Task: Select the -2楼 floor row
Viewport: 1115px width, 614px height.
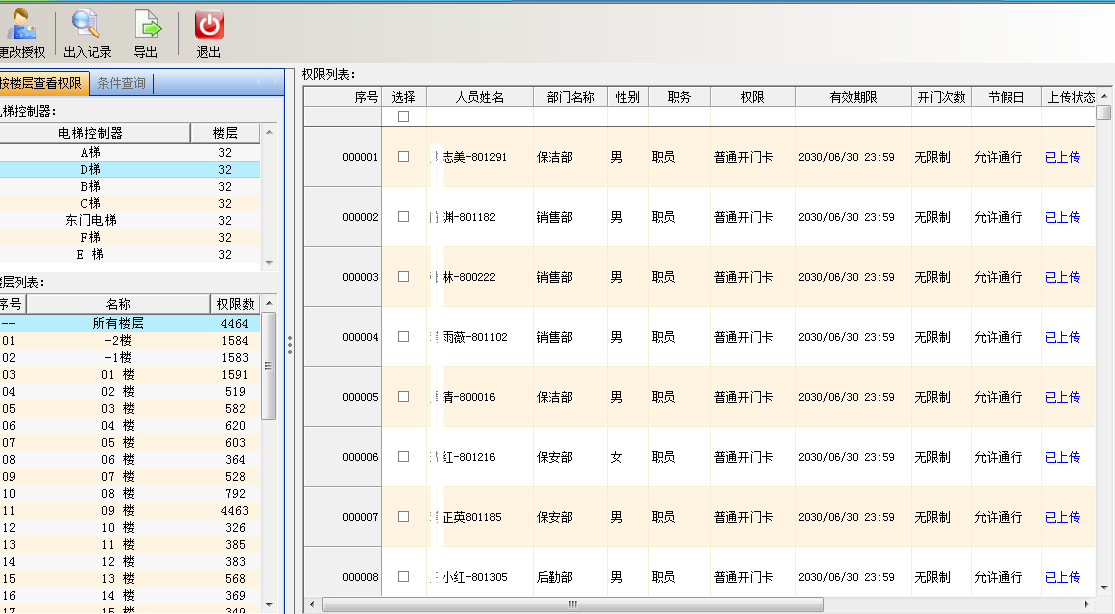Action: [x=129, y=340]
